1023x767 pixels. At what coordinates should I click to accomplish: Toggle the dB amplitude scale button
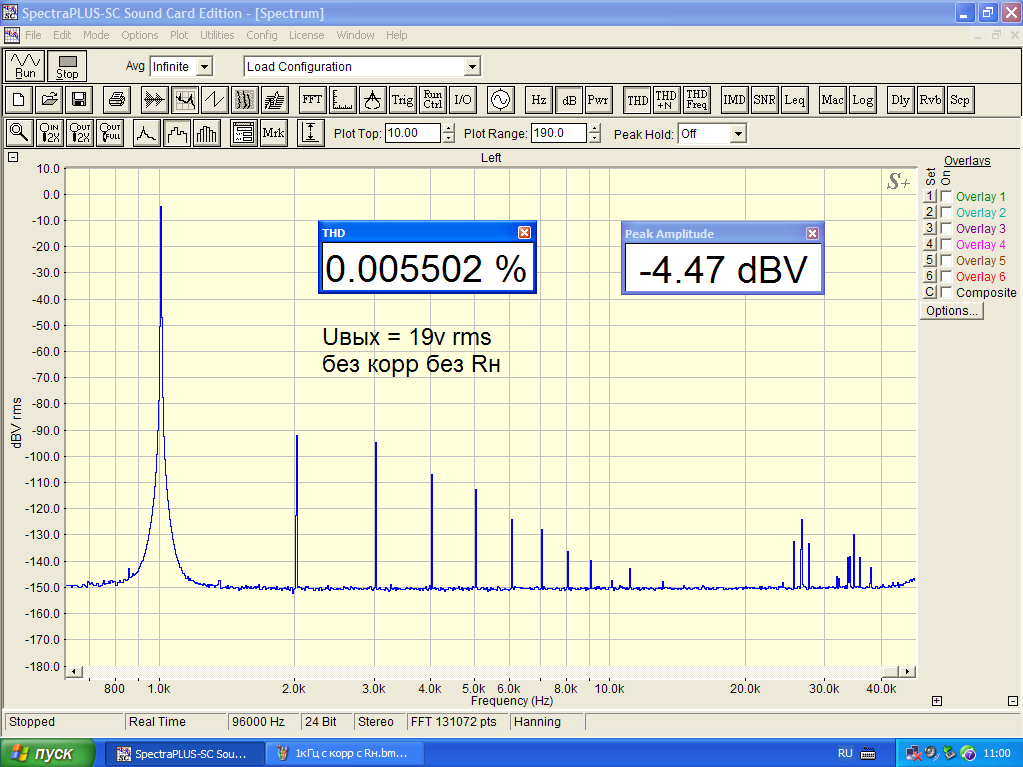569,100
